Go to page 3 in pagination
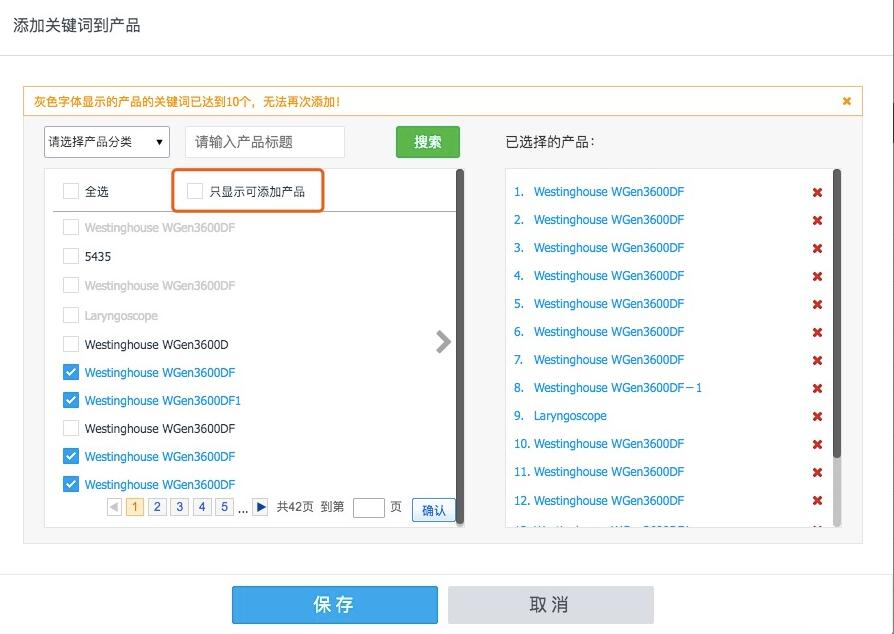 [x=180, y=507]
